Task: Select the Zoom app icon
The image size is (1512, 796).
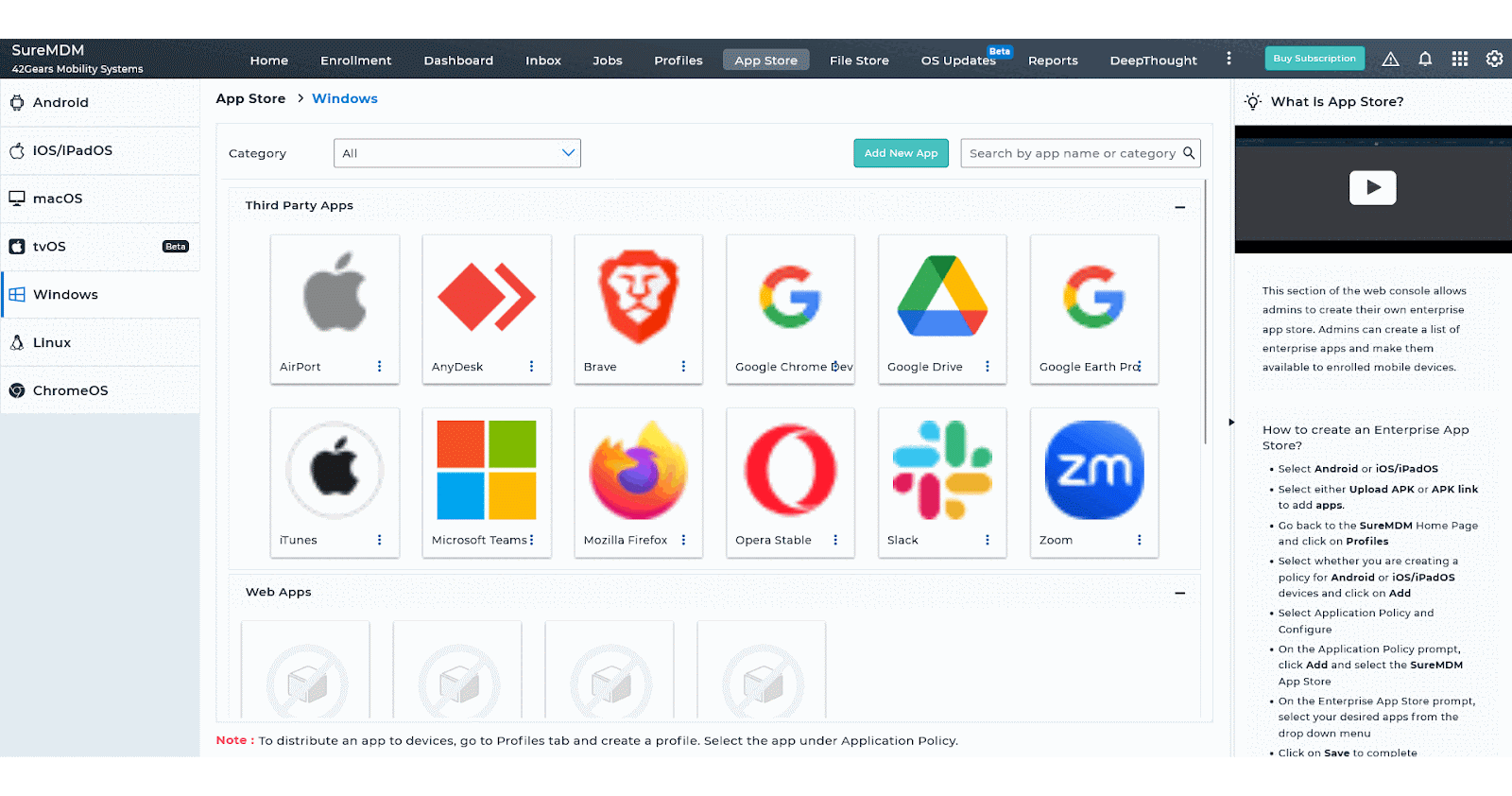Action: click(x=1094, y=470)
